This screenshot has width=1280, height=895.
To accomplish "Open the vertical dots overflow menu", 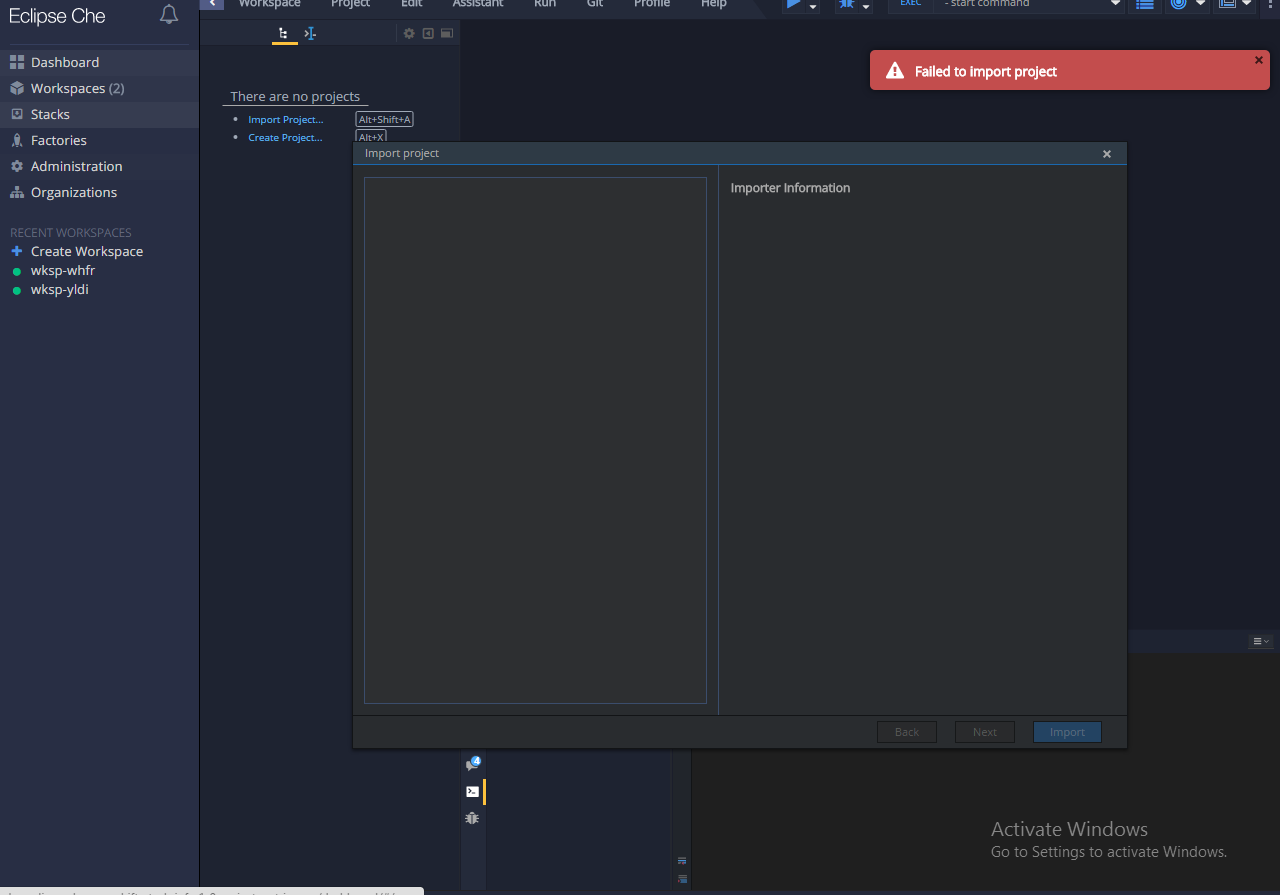I will (1271, 4).
